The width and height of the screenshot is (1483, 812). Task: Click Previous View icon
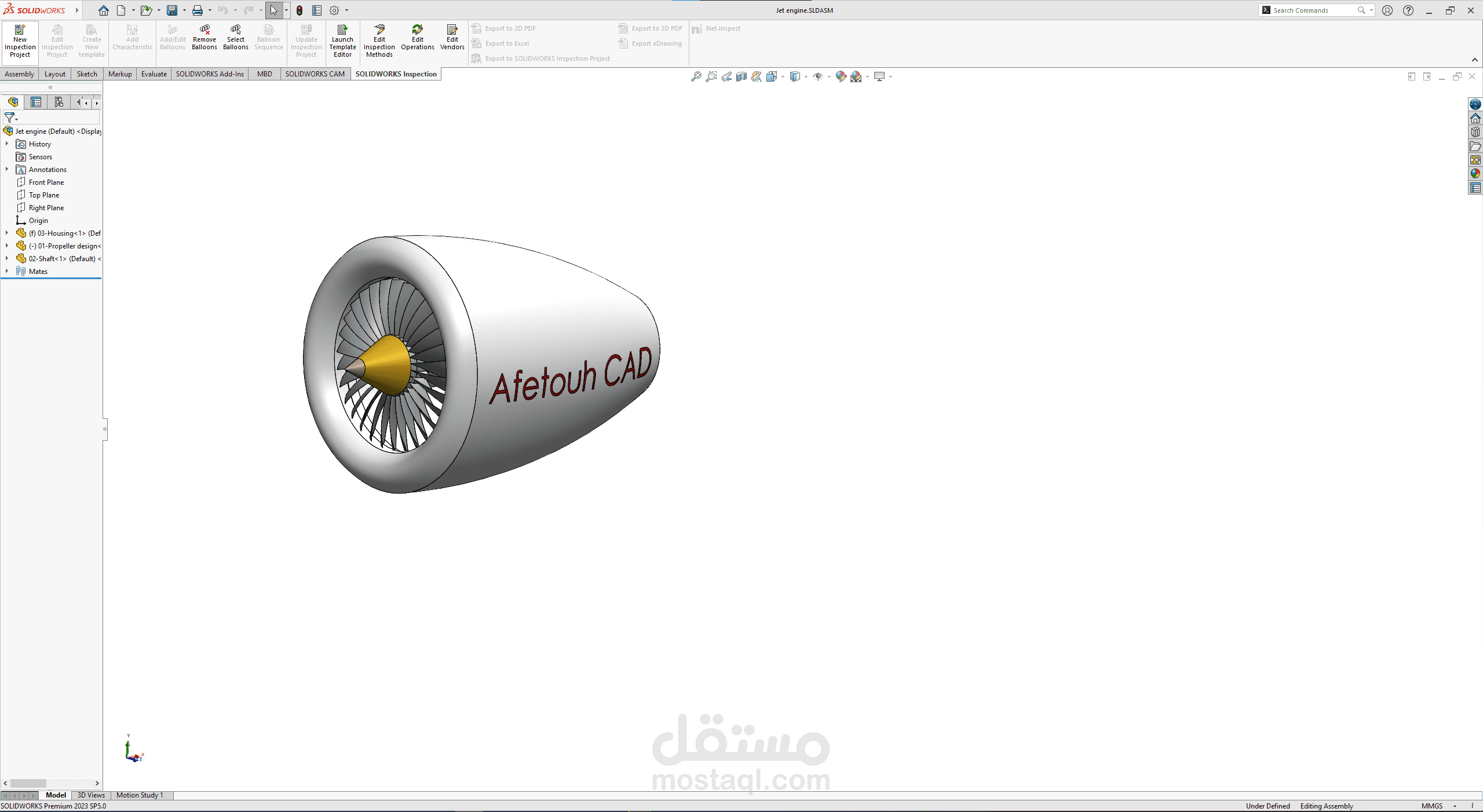[x=726, y=76]
